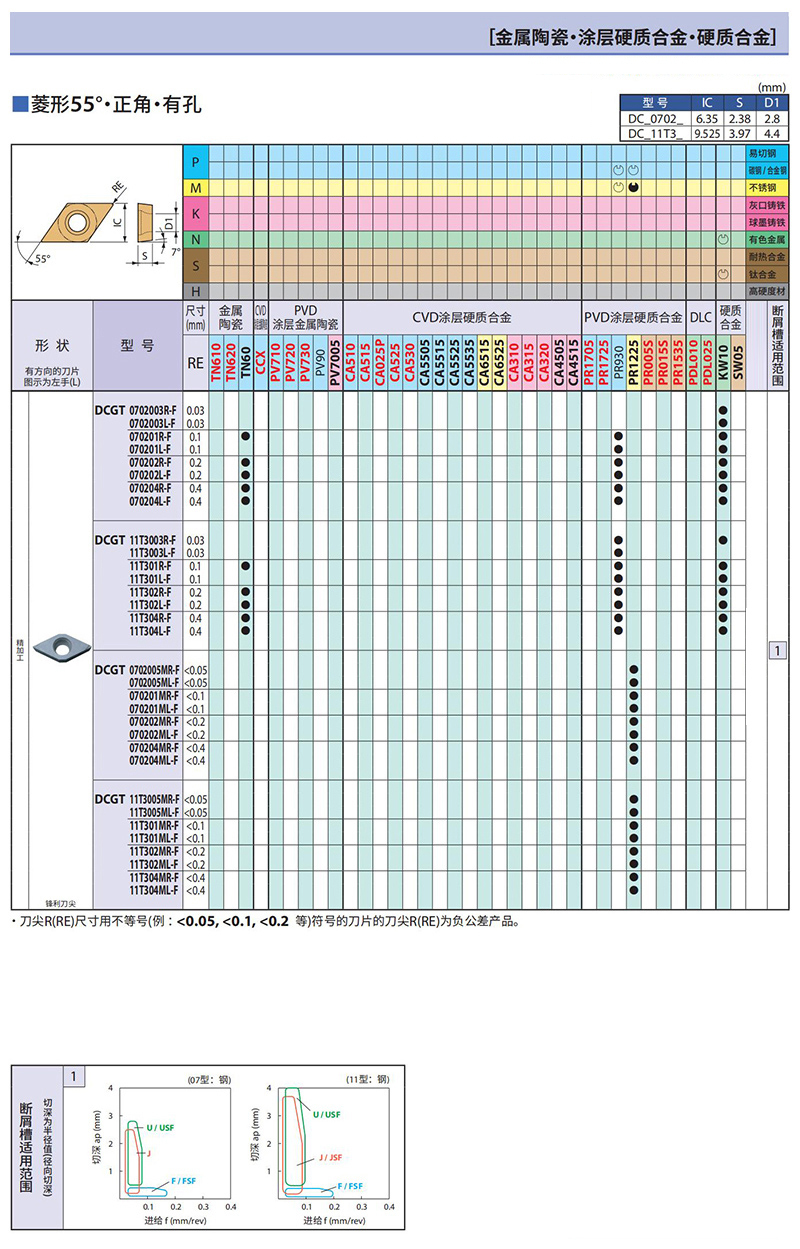Click the PDL025 grade column header
Screen dimensions: 800x1249
pyautogui.click(x=708, y=361)
